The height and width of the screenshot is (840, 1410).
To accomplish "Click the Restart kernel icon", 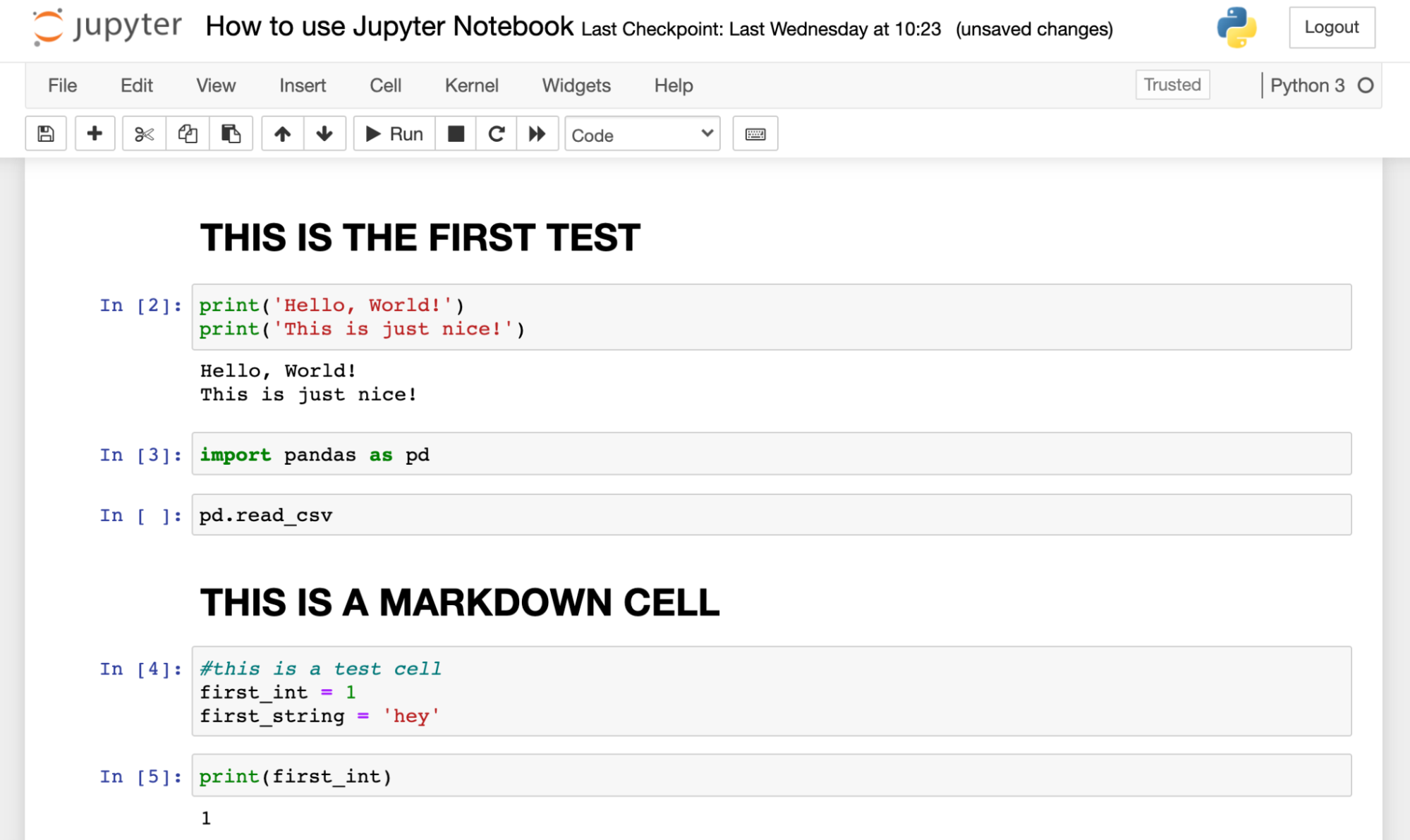I will tap(496, 134).
